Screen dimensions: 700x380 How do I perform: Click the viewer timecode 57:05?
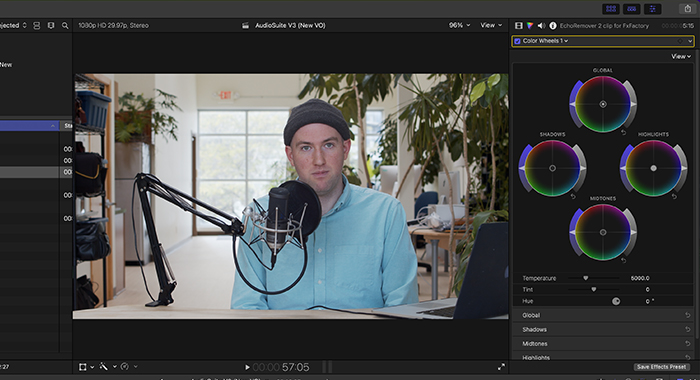(296, 367)
